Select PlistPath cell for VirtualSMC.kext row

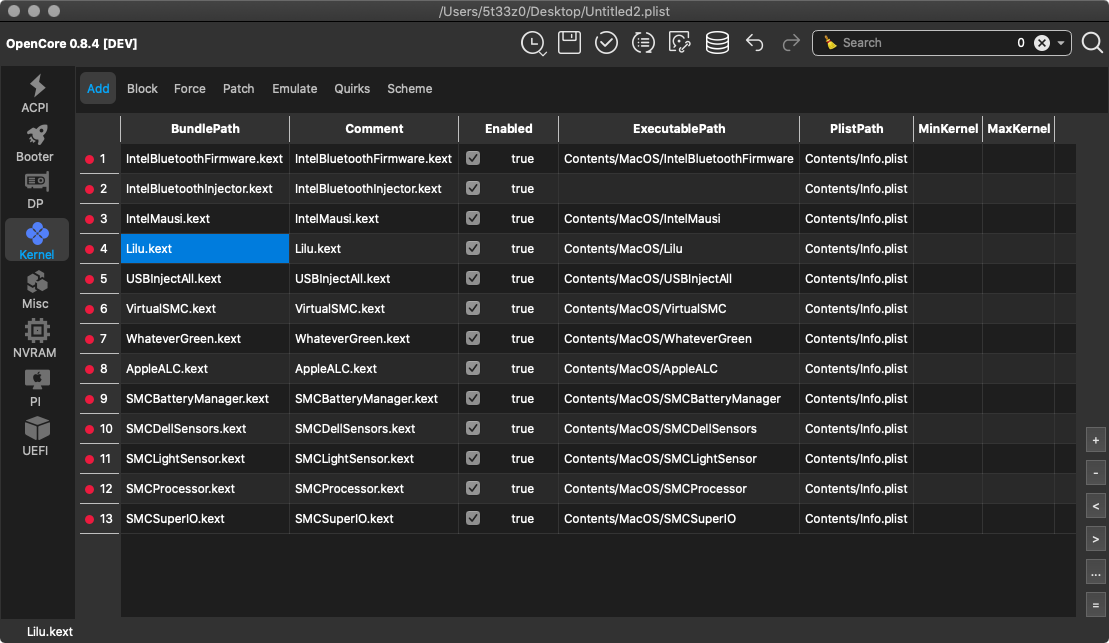click(857, 308)
